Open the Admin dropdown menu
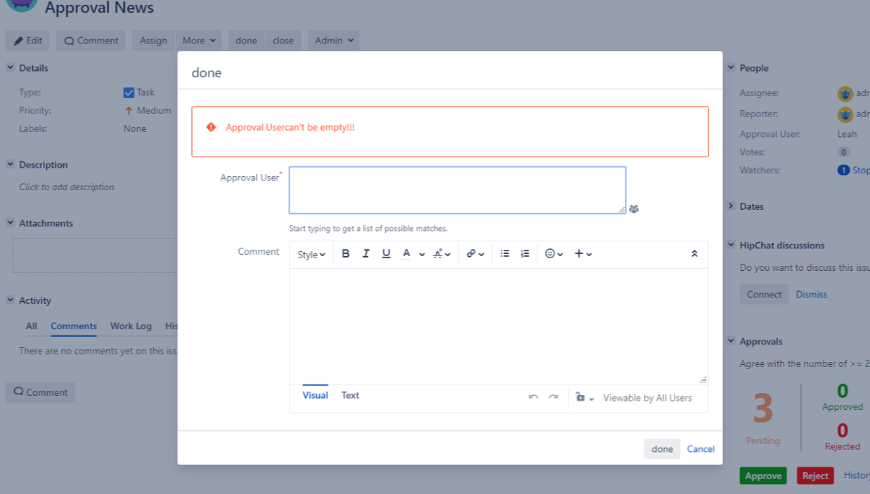 [x=333, y=41]
